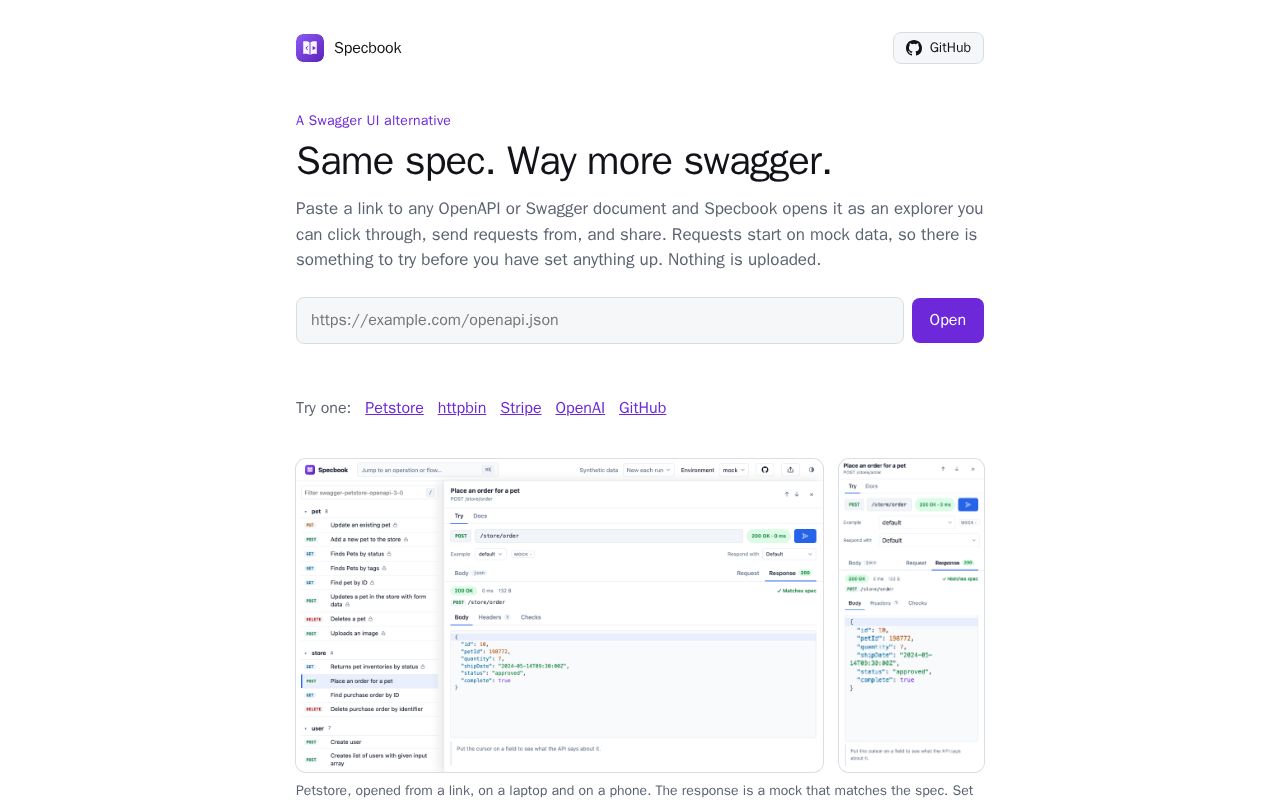
Task: Click the purple Specbook logo icon
Action: click(x=310, y=48)
